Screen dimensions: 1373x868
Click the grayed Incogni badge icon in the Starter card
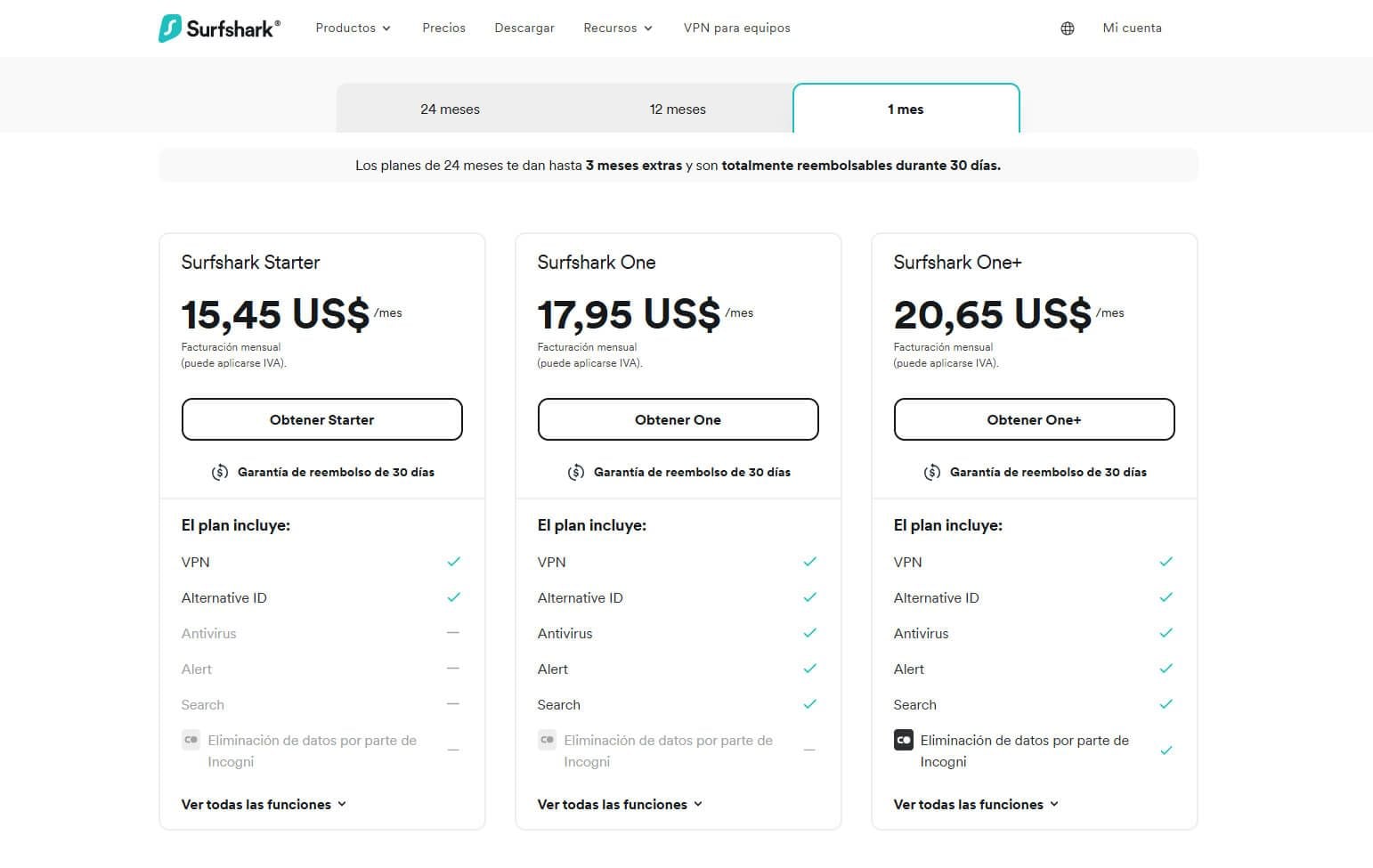coord(191,740)
